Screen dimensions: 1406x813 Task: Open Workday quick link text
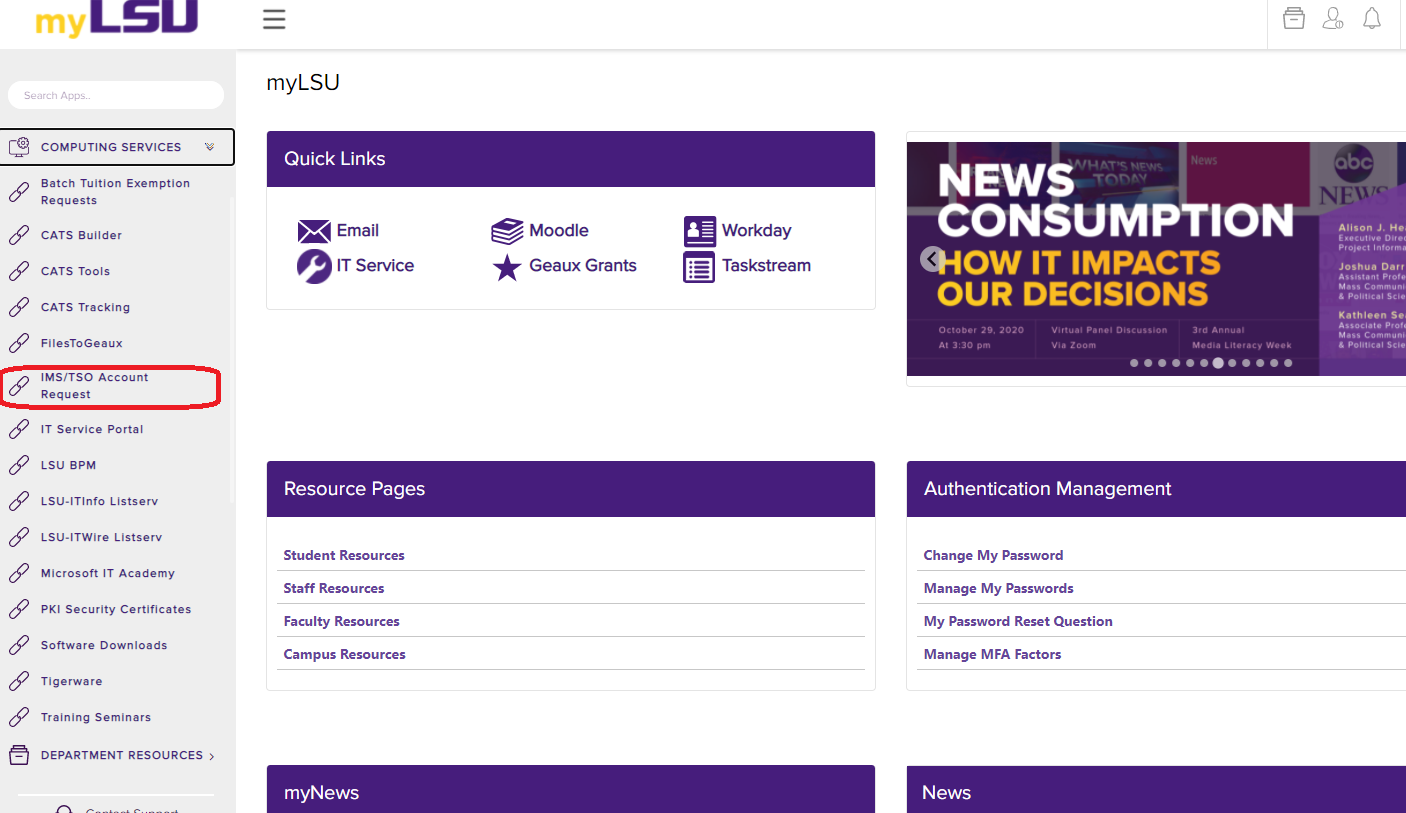click(756, 230)
